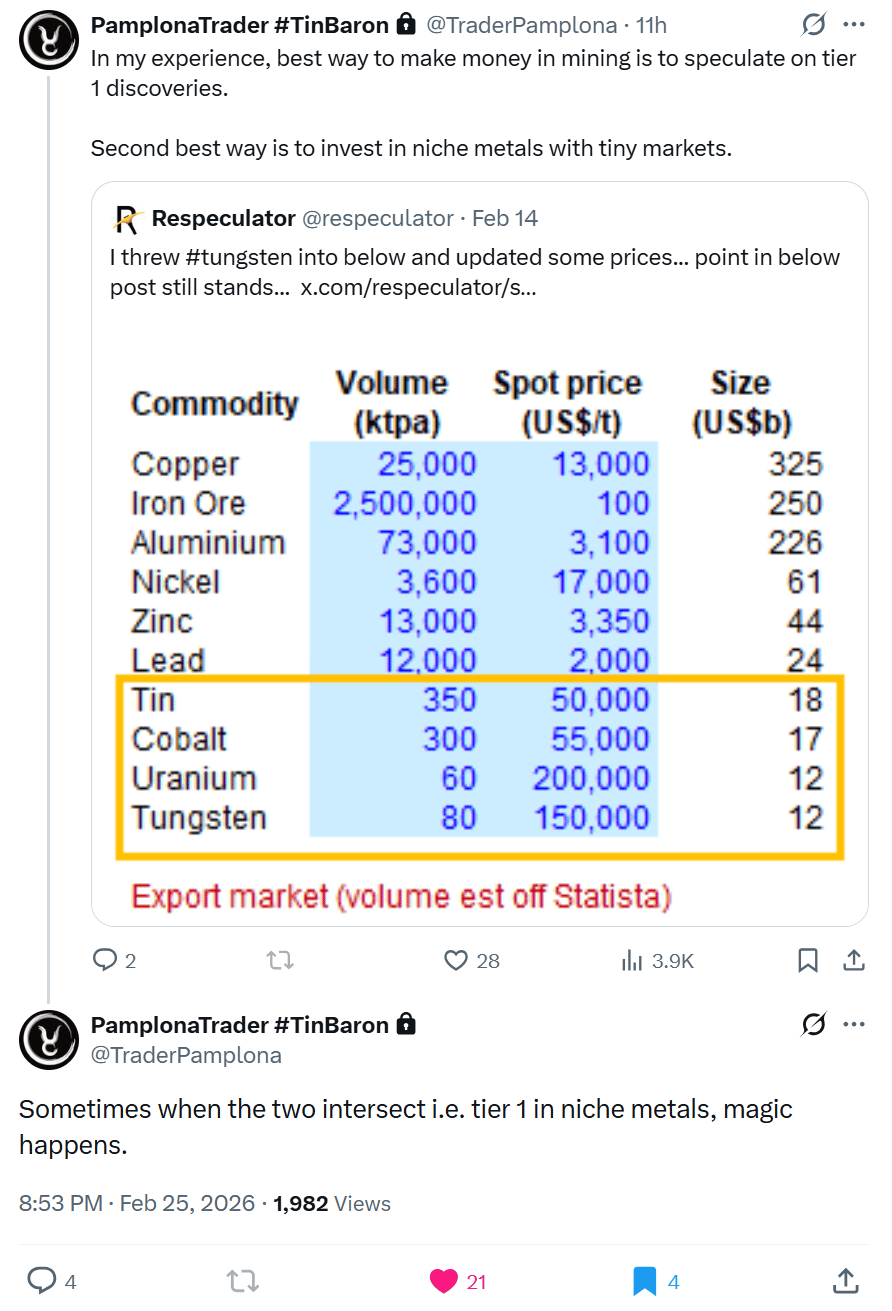Image resolution: width=892 pixels, height=1311 pixels.
Task: Share the main tweet at bottom
Action: click(845, 1281)
